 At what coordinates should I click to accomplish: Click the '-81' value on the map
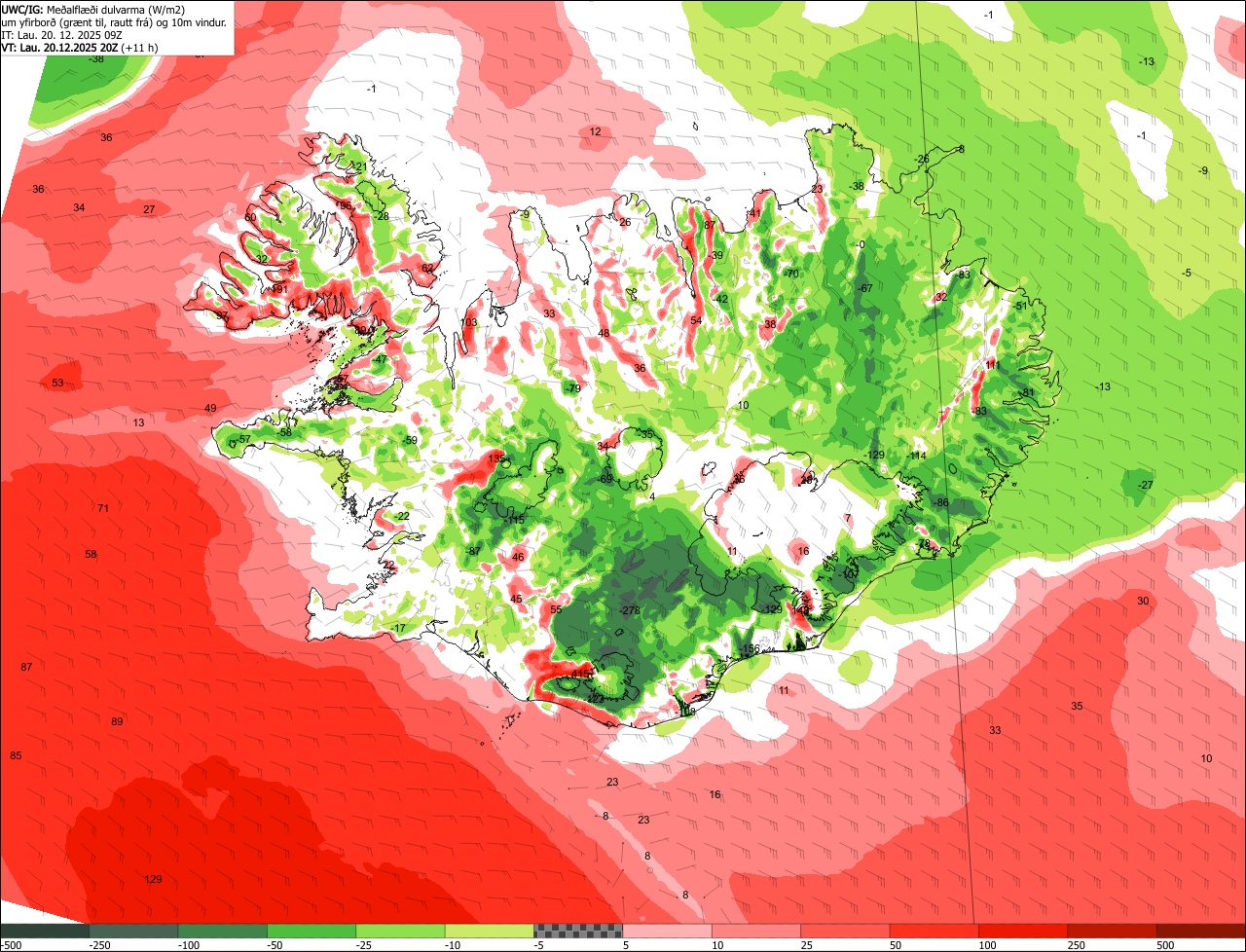(1027, 393)
